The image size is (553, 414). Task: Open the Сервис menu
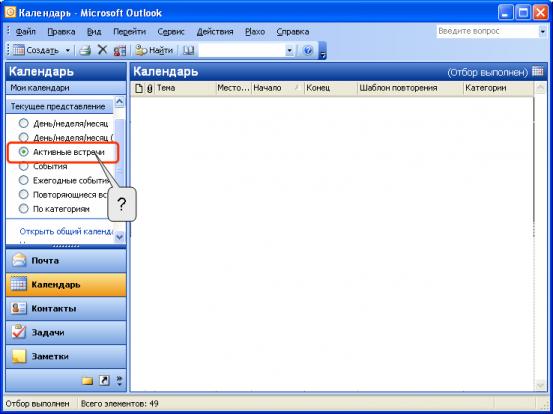pyautogui.click(x=171, y=32)
